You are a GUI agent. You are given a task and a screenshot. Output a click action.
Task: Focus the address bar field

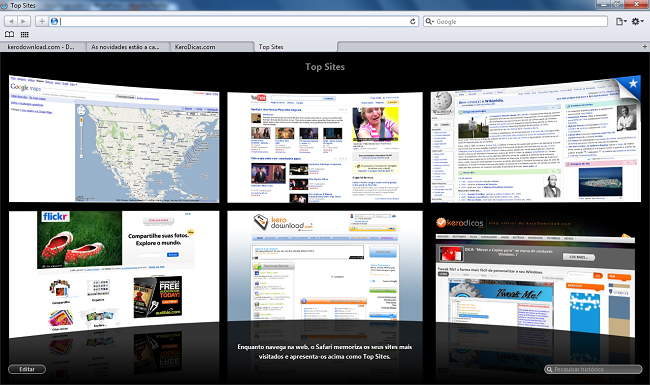[233, 21]
